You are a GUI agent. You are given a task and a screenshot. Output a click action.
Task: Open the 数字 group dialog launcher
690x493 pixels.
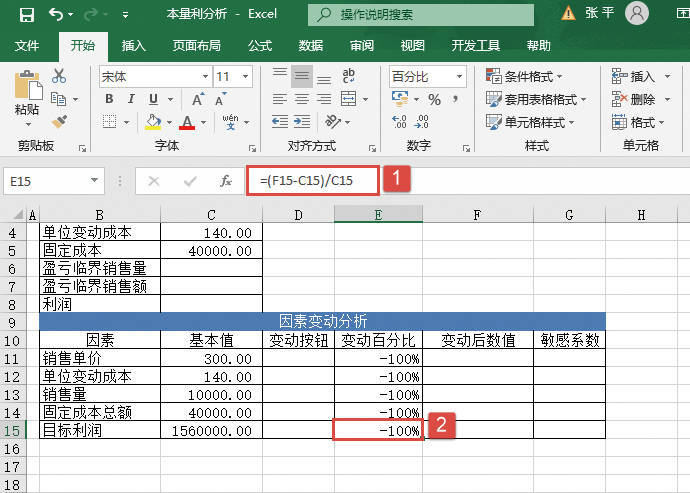pos(466,148)
